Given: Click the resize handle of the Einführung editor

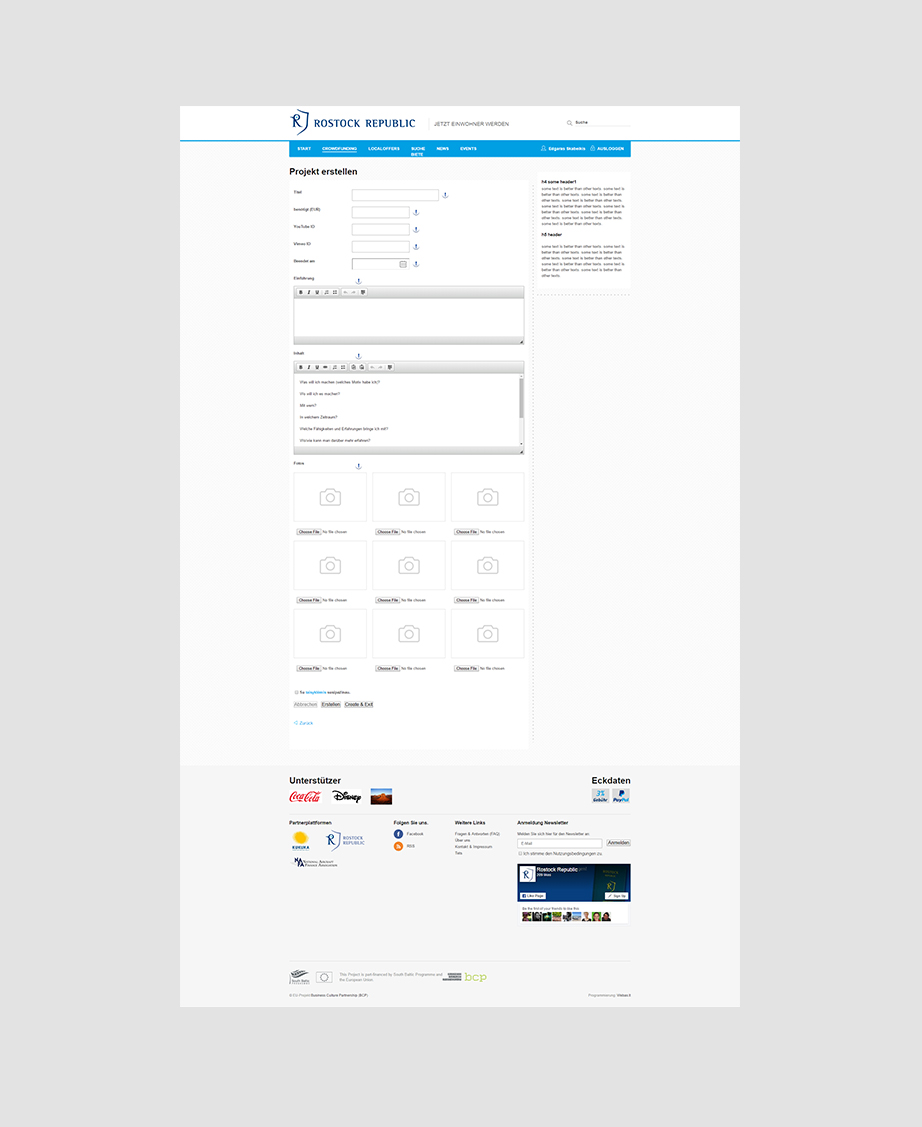Looking at the screenshot, I should pos(520,342).
